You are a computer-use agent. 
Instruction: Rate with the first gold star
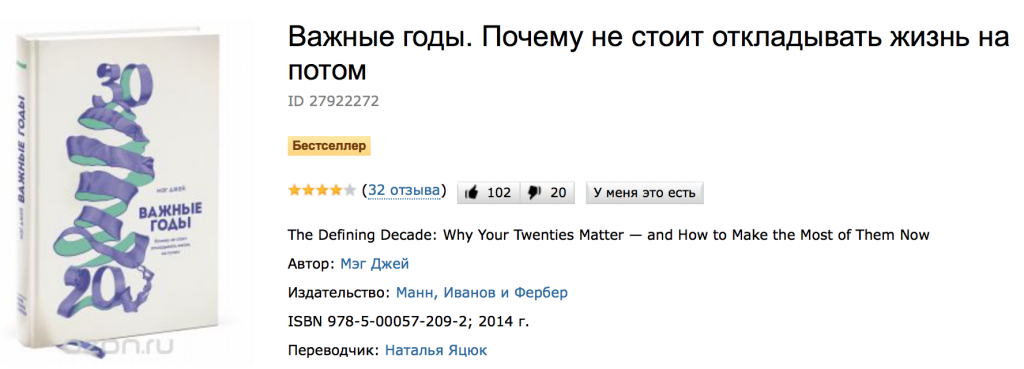[x=295, y=191]
